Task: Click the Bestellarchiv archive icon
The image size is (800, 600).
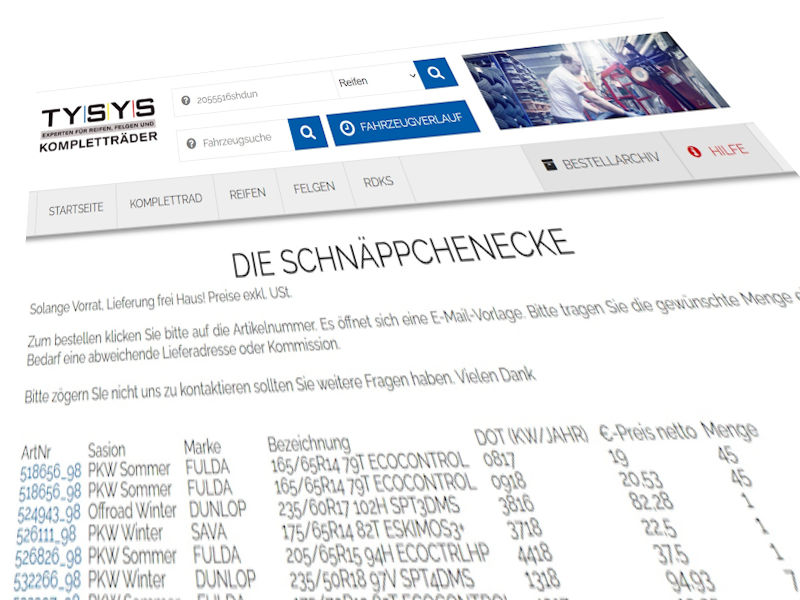Action: pos(548,165)
